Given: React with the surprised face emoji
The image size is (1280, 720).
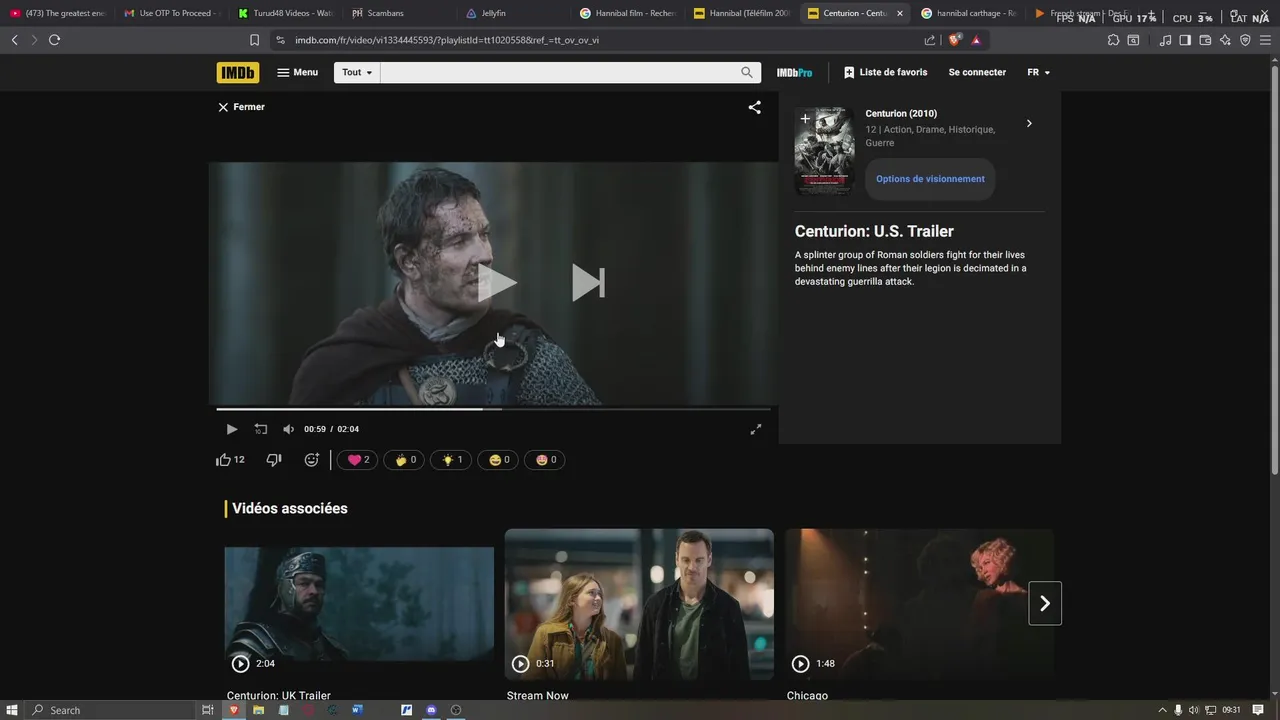Looking at the screenshot, I should (x=545, y=460).
